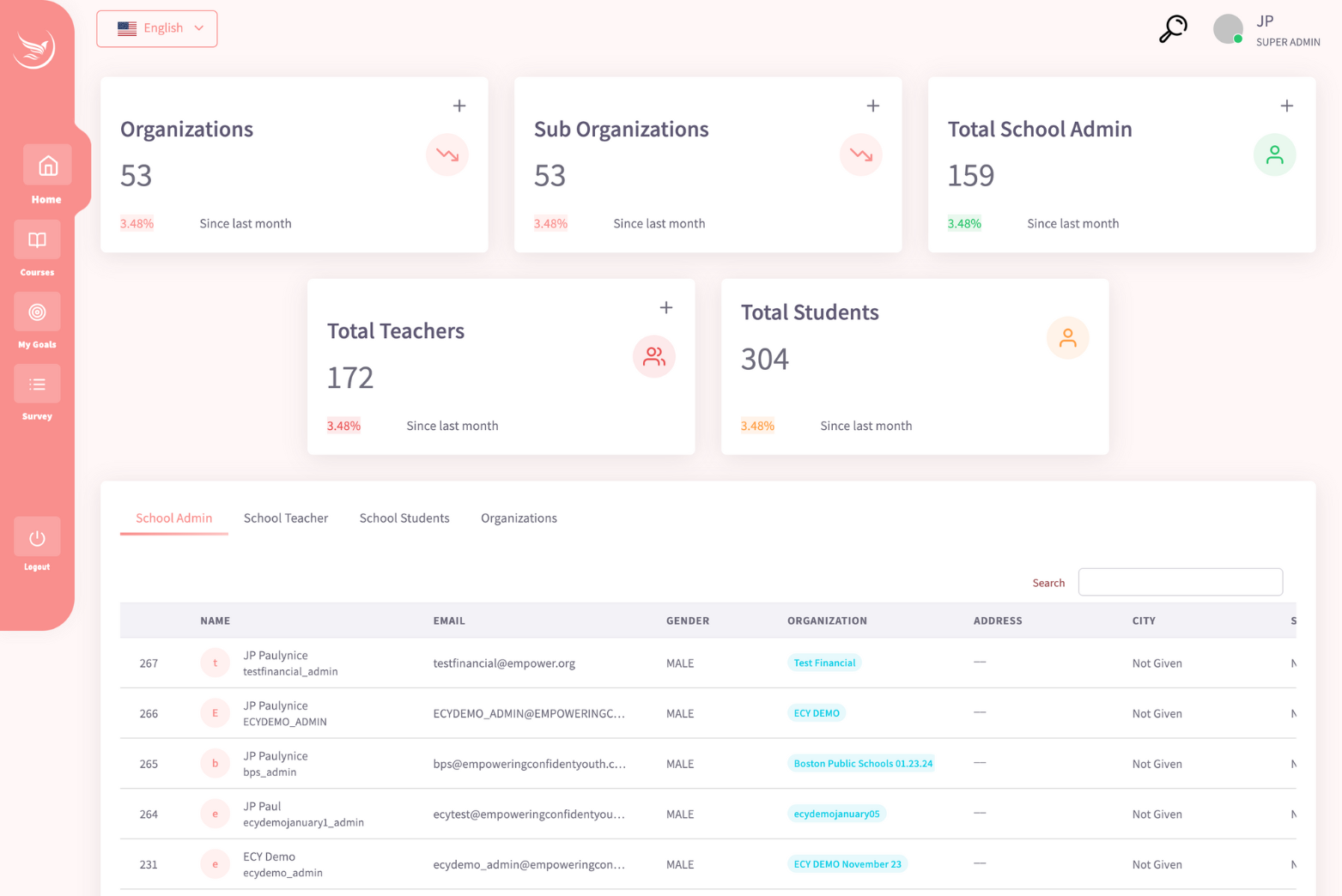This screenshot has width=1342, height=896.
Task: Click the plus on Total School Admin card
Action: pos(1286,106)
